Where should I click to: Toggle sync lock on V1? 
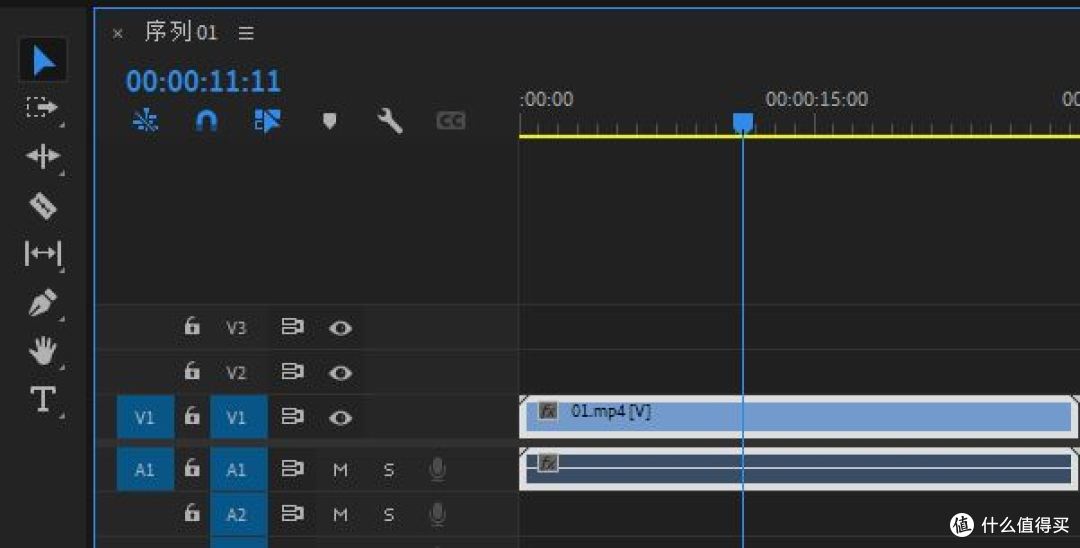click(x=292, y=417)
